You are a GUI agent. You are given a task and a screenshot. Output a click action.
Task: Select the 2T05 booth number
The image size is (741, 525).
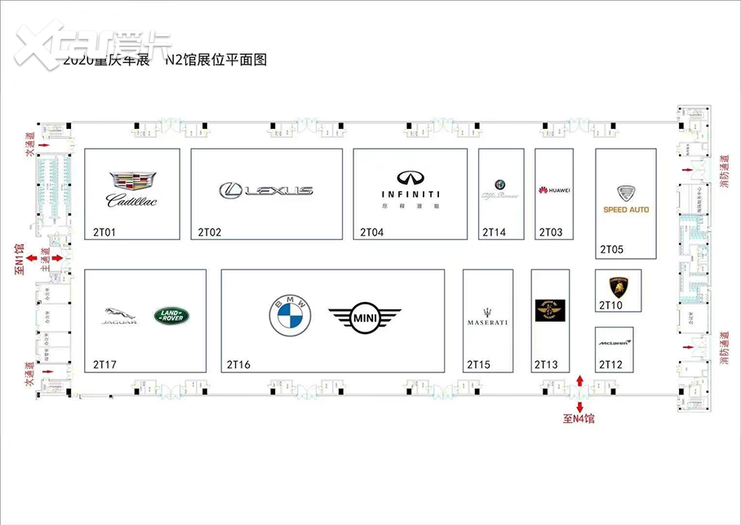pyautogui.click(x=612, y=249)
